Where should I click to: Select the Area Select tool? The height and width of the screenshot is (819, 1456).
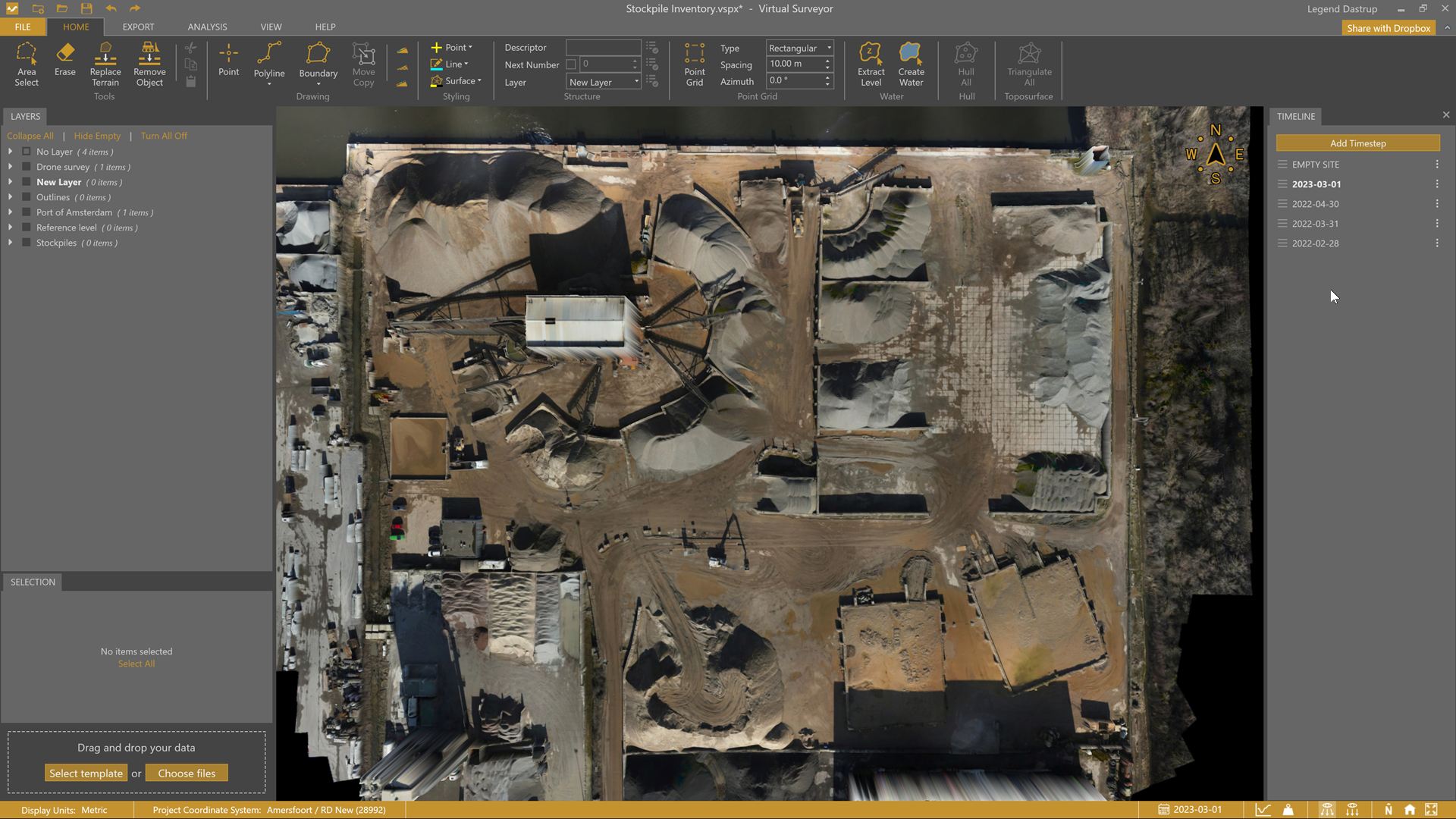click(27, 64)
